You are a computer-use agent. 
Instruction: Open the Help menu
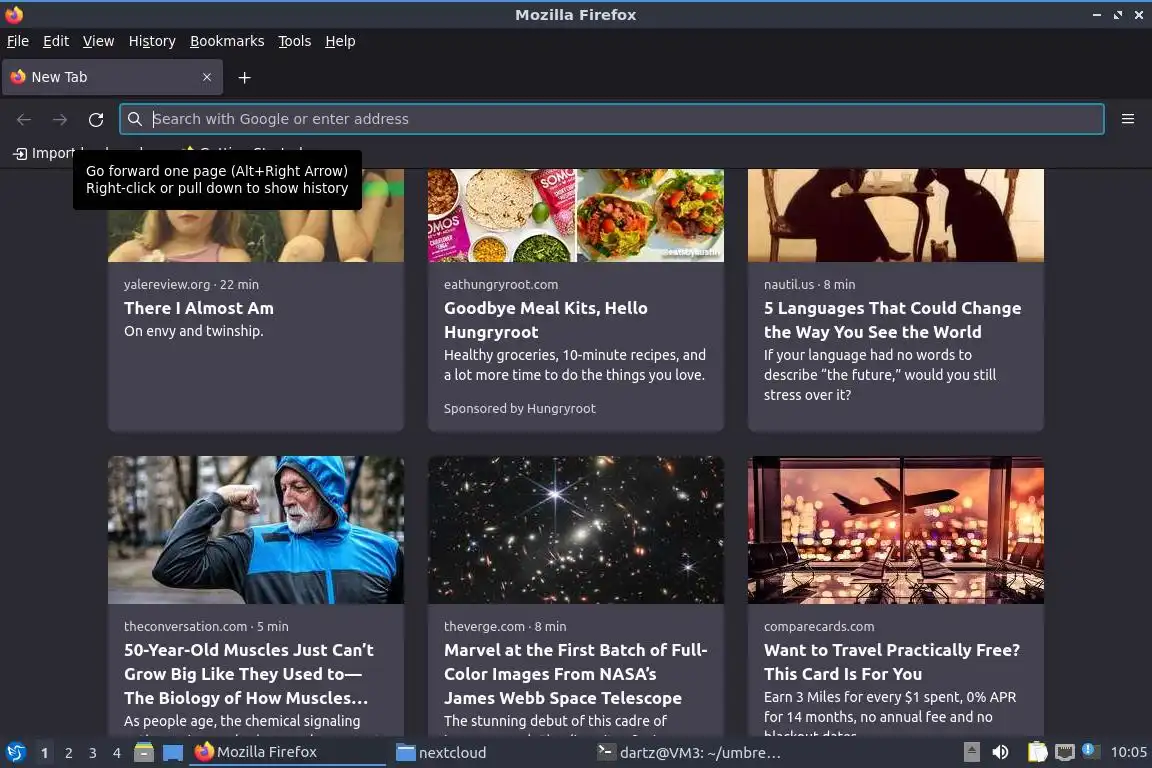click(x=340, y=41)
